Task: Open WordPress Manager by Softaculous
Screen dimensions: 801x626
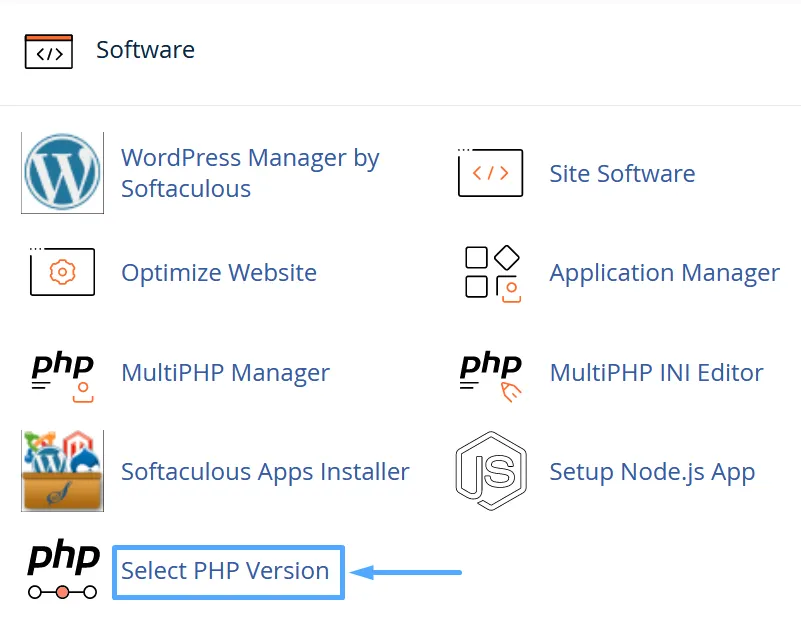Action: tap(250, 173)
